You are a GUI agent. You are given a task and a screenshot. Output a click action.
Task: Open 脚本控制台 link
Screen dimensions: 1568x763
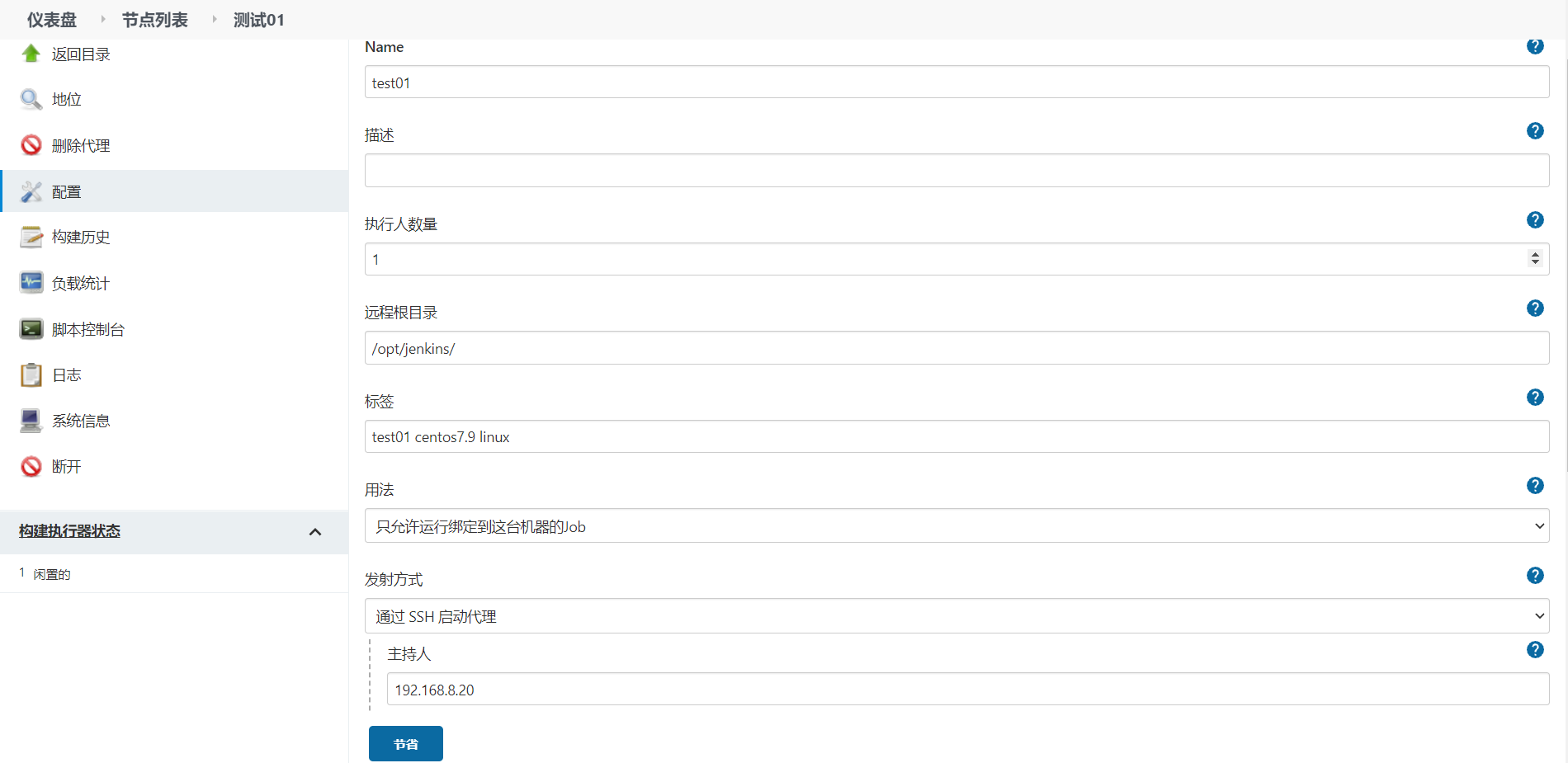[x=88, y=330]
